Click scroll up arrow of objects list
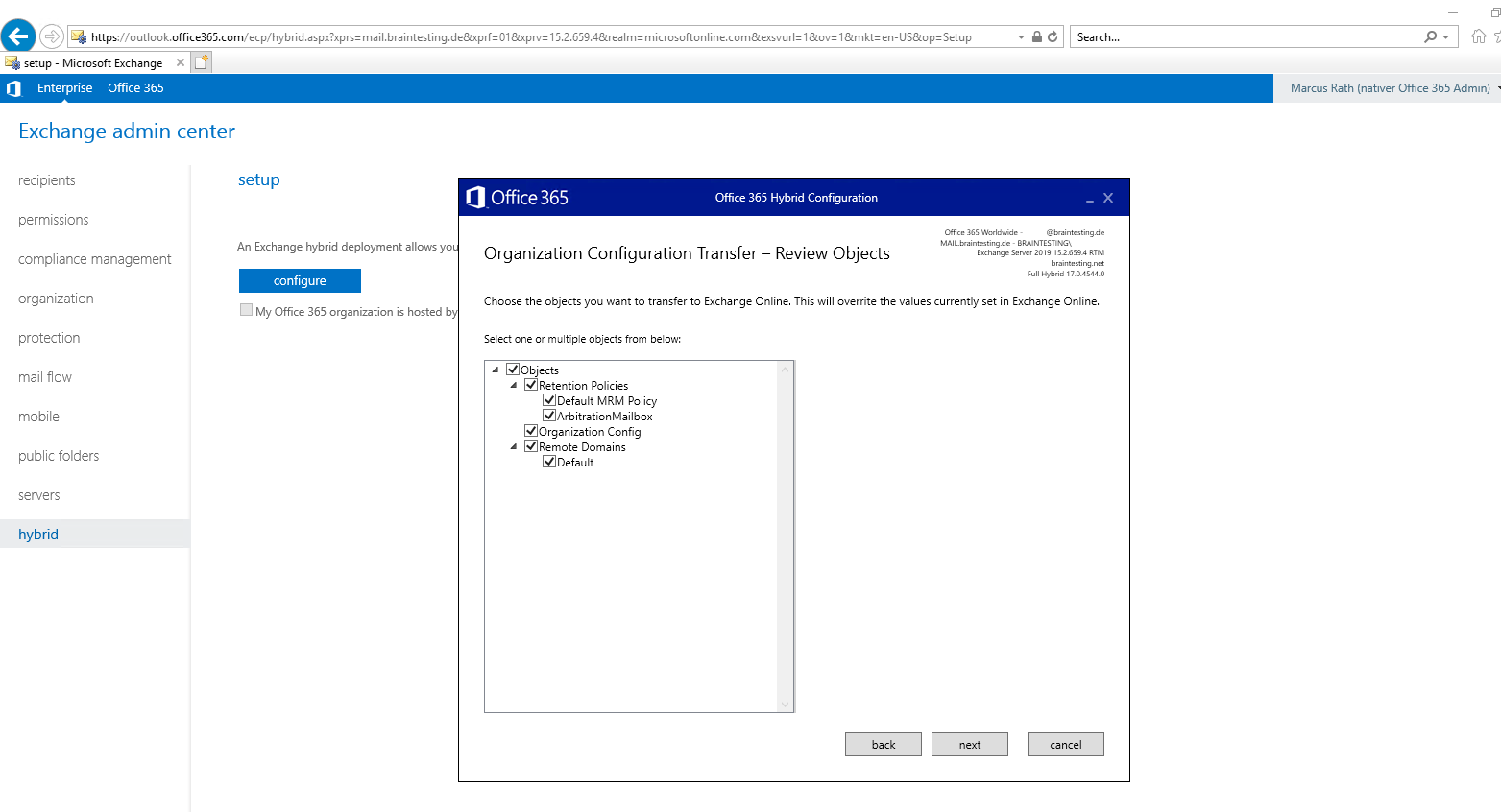 point(786,370)
